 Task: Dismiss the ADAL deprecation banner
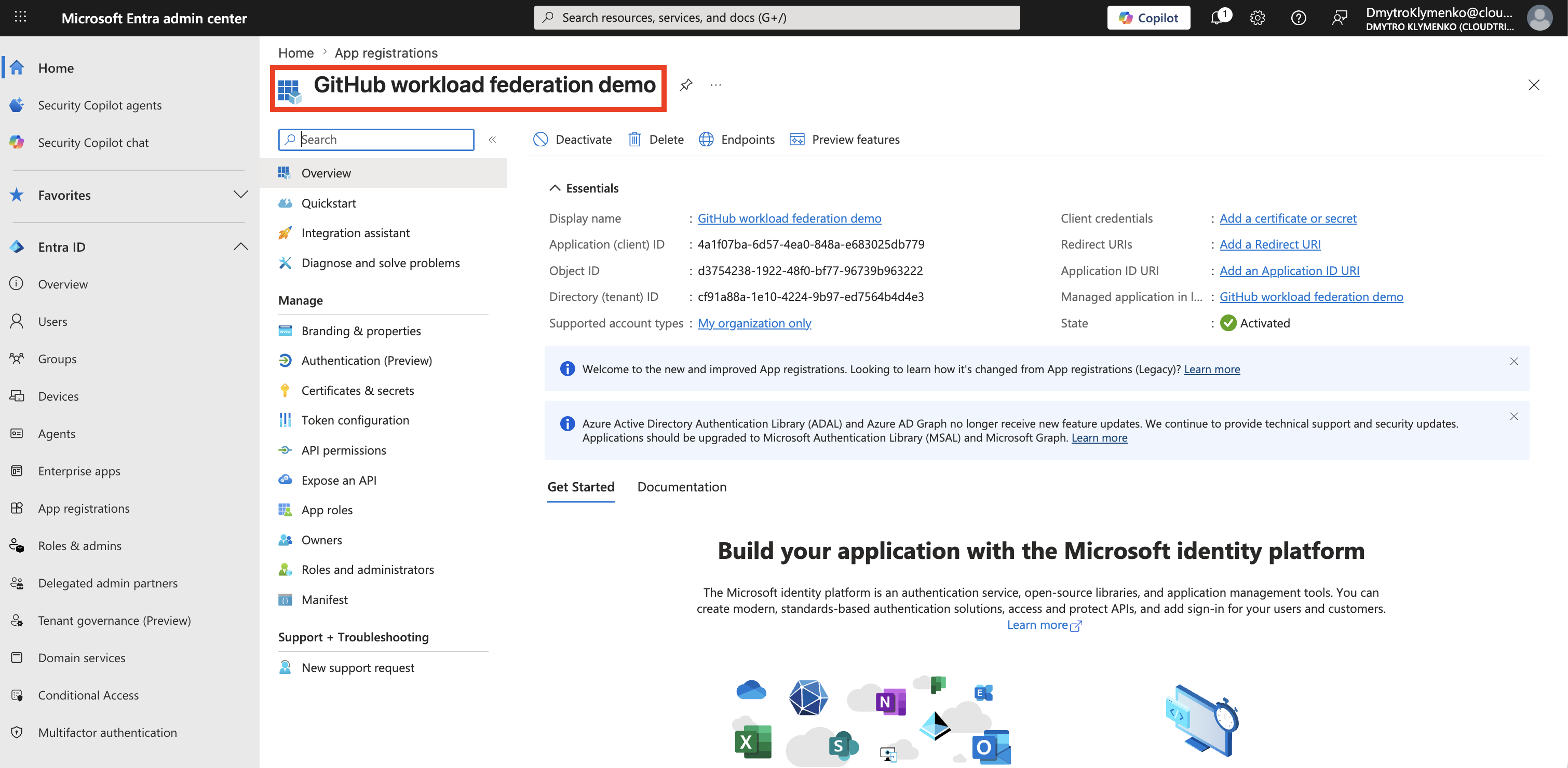[x=1514, y=416]
